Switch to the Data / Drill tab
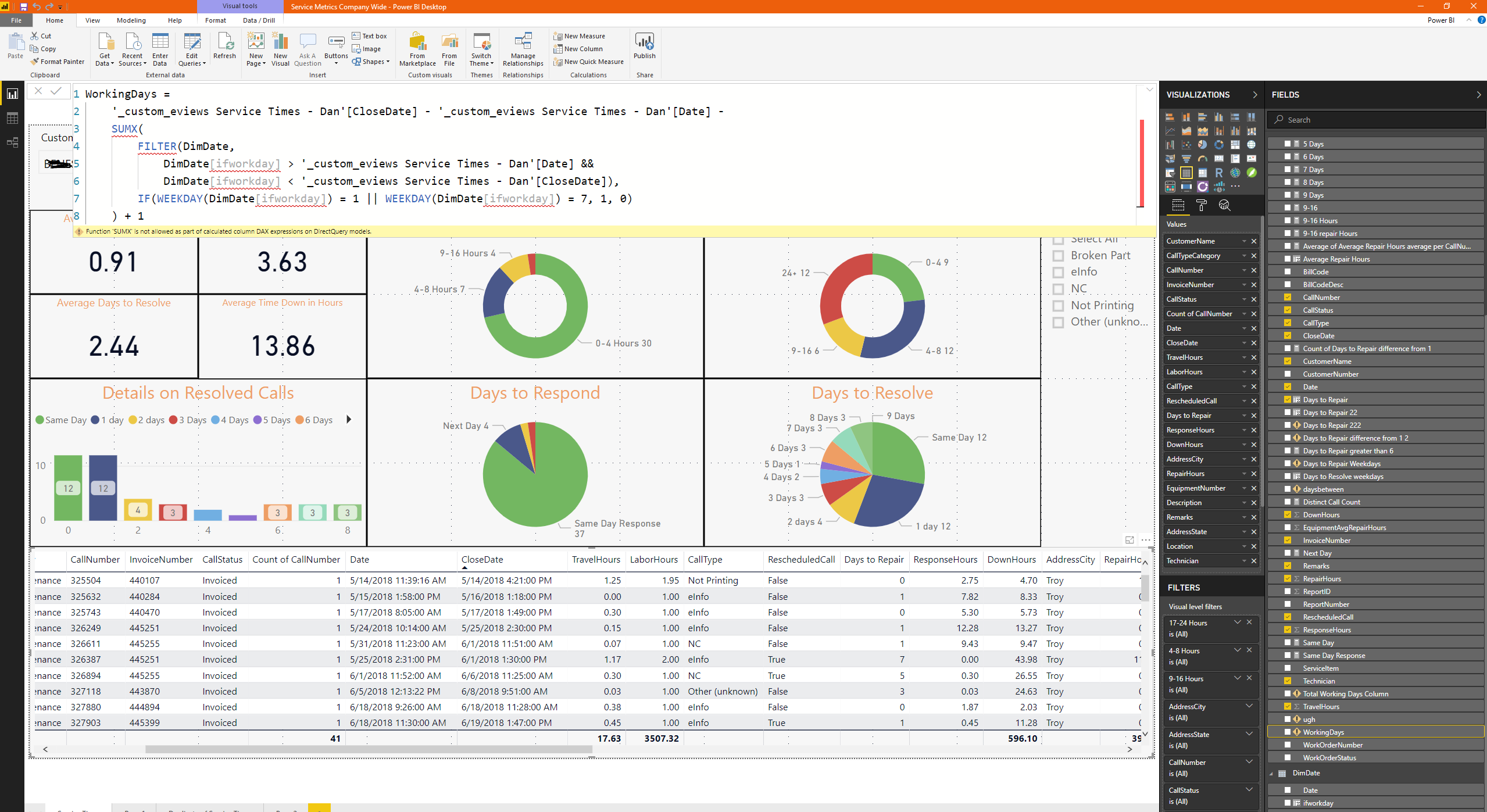1487x812 pixels. 259,20
